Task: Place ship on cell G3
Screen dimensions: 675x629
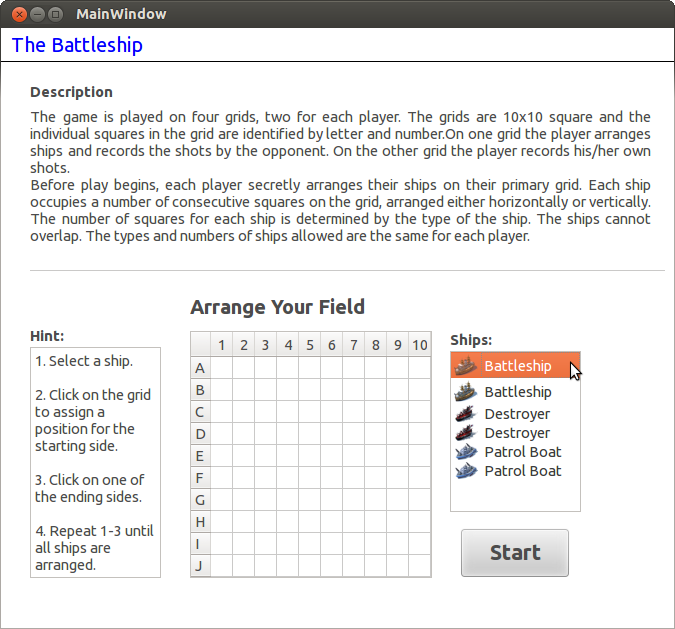Action: click(265, 499)
